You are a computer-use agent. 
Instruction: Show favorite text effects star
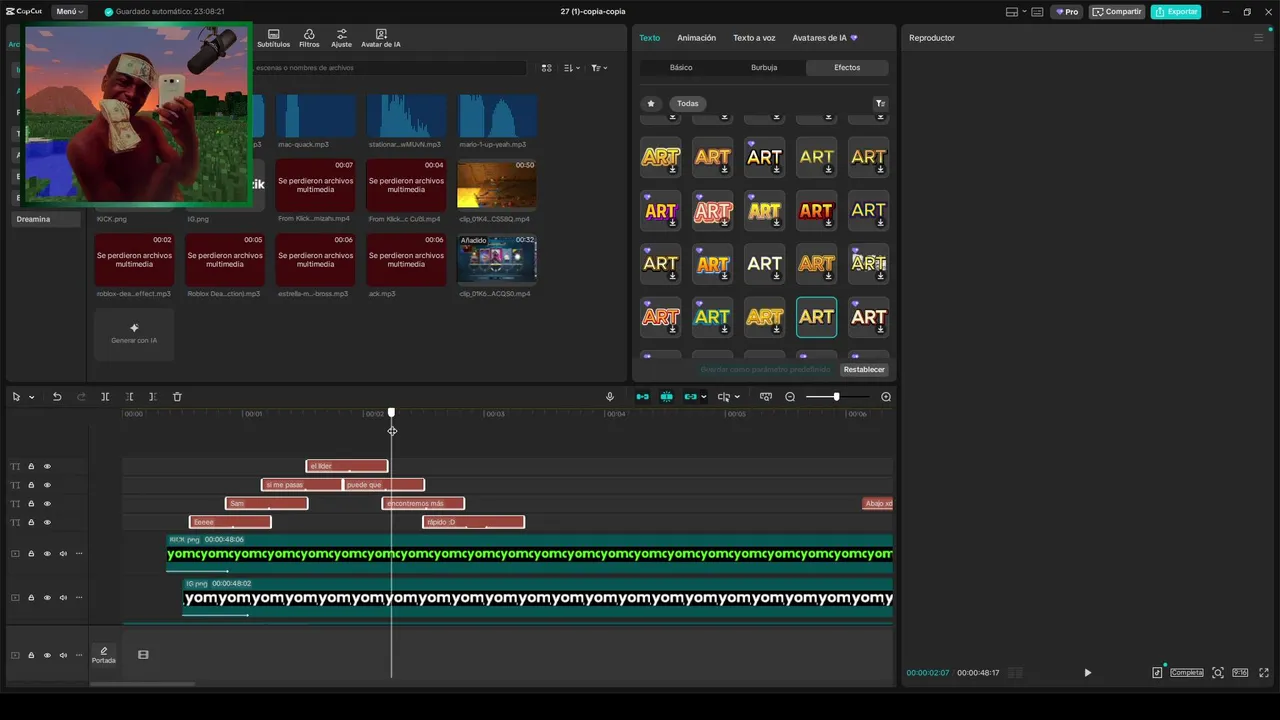point(651,103)
